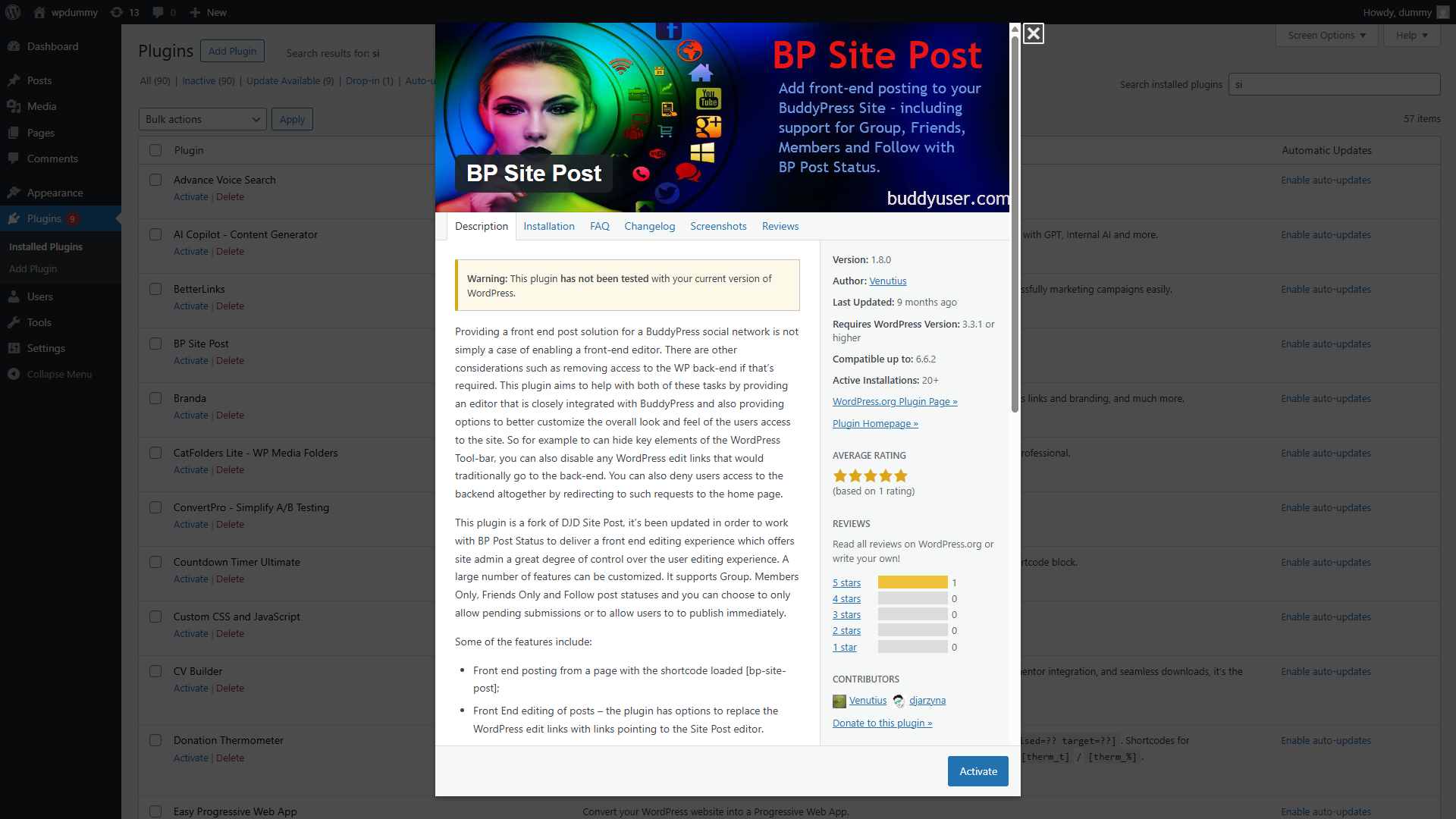Click the Search installed plugins field

1334,84
